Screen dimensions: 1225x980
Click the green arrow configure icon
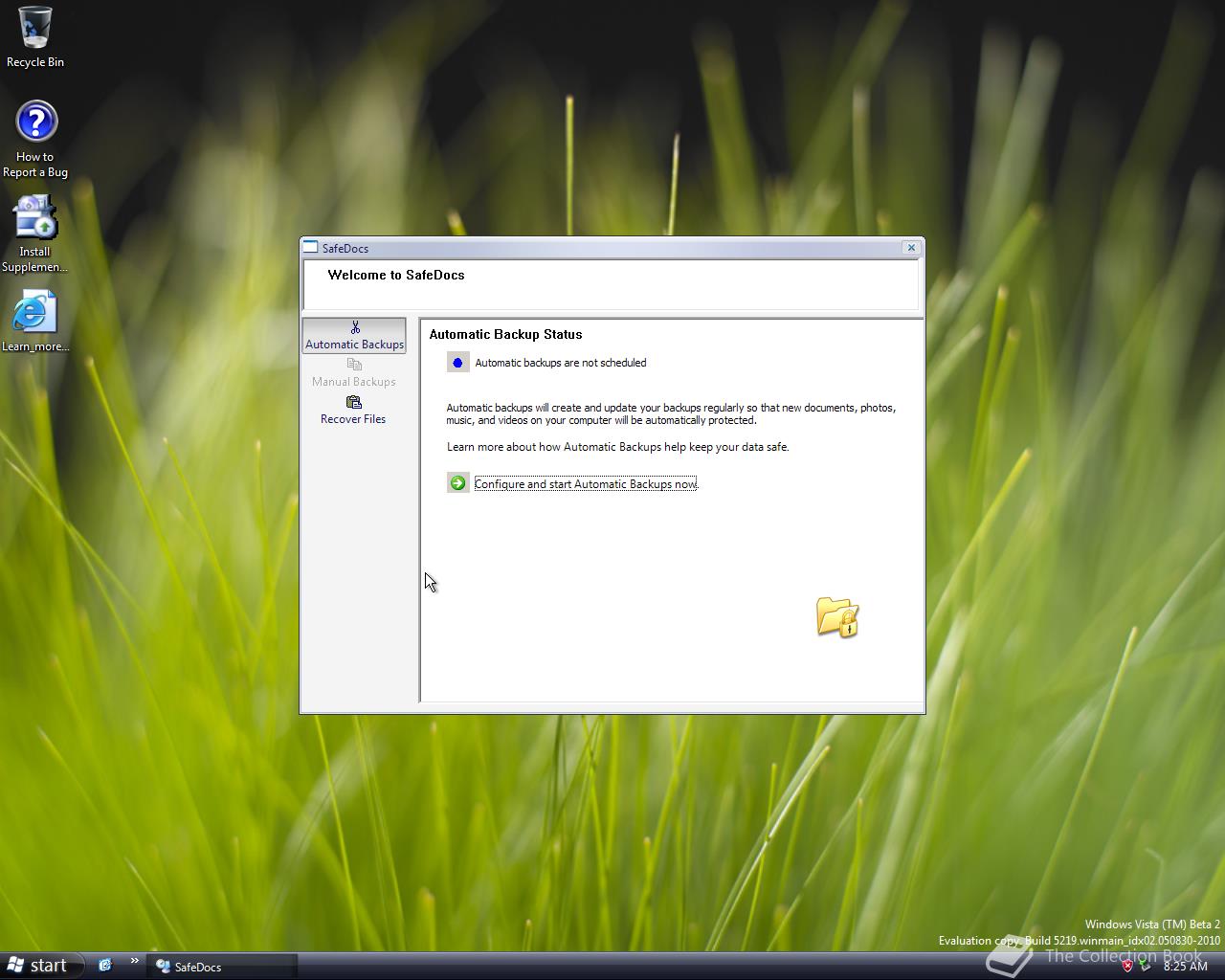click(x=457, y=483)
